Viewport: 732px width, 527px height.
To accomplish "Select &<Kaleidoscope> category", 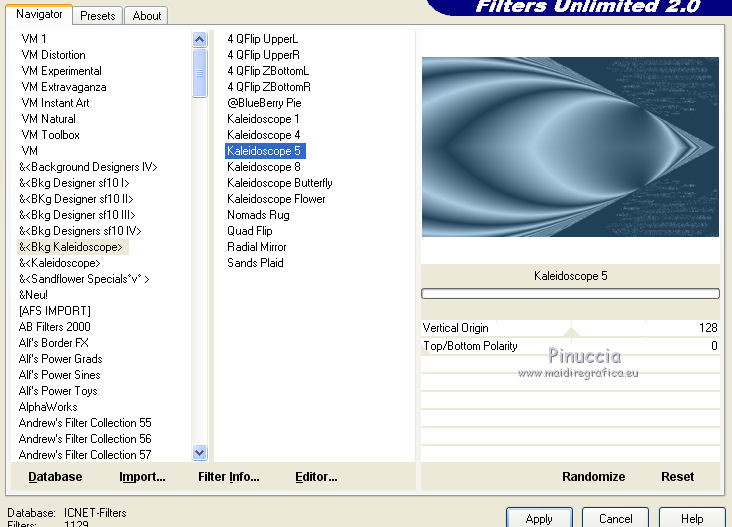I will [60, 263].
